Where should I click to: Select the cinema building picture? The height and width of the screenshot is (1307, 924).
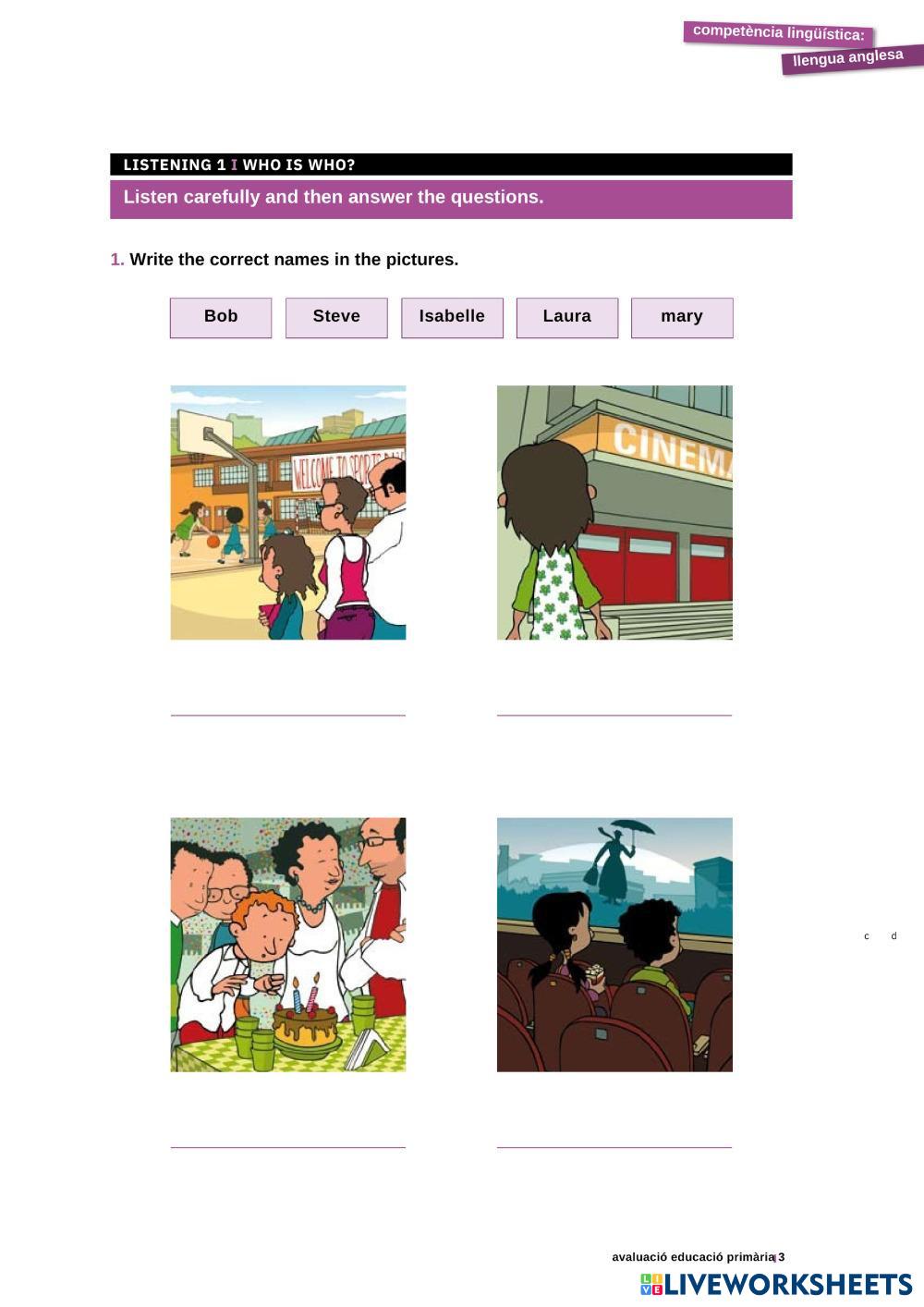[614, 512]
